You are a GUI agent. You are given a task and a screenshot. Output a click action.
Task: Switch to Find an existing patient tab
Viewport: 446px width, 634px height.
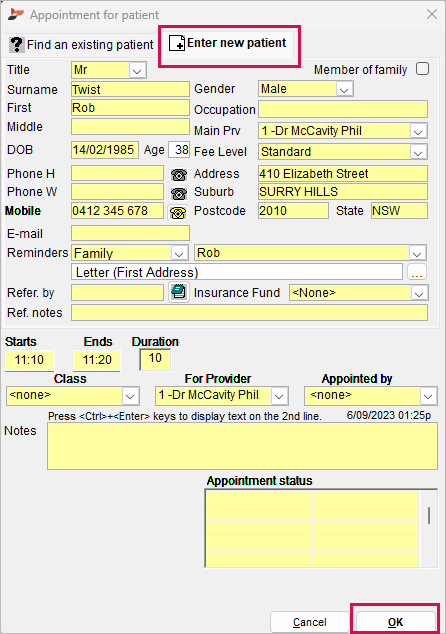pyautogui.click(x=81, y=44)
